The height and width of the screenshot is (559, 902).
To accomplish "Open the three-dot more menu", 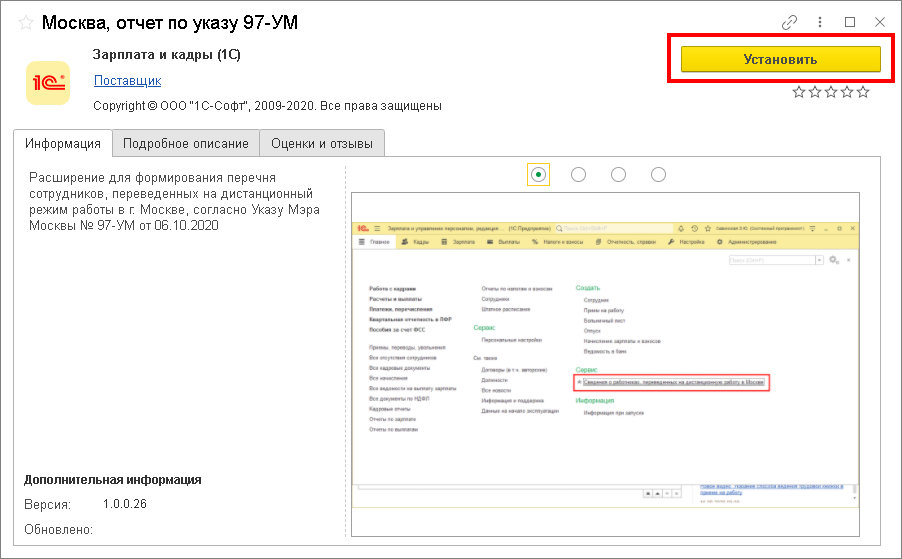I will (820, 22).
